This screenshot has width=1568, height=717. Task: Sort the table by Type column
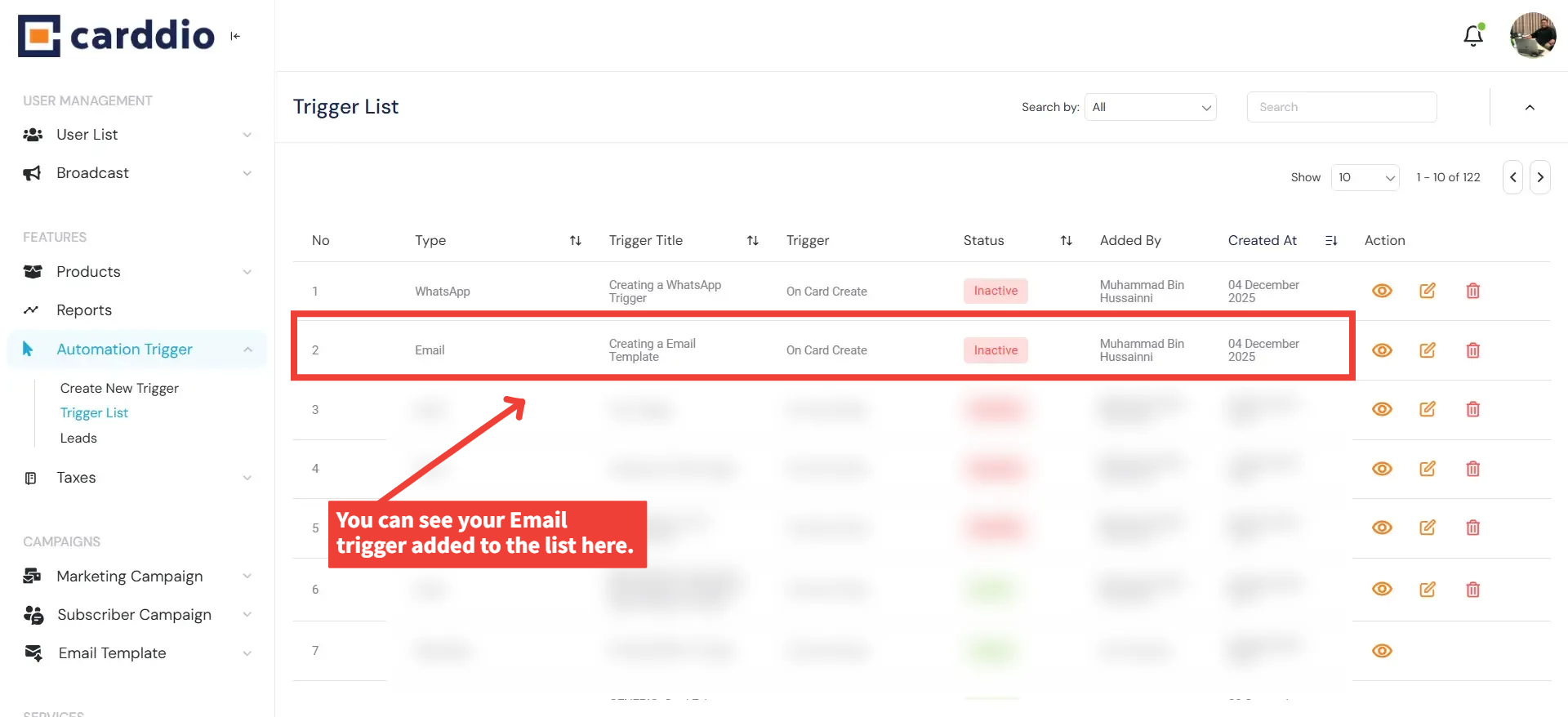coord(576,240)
